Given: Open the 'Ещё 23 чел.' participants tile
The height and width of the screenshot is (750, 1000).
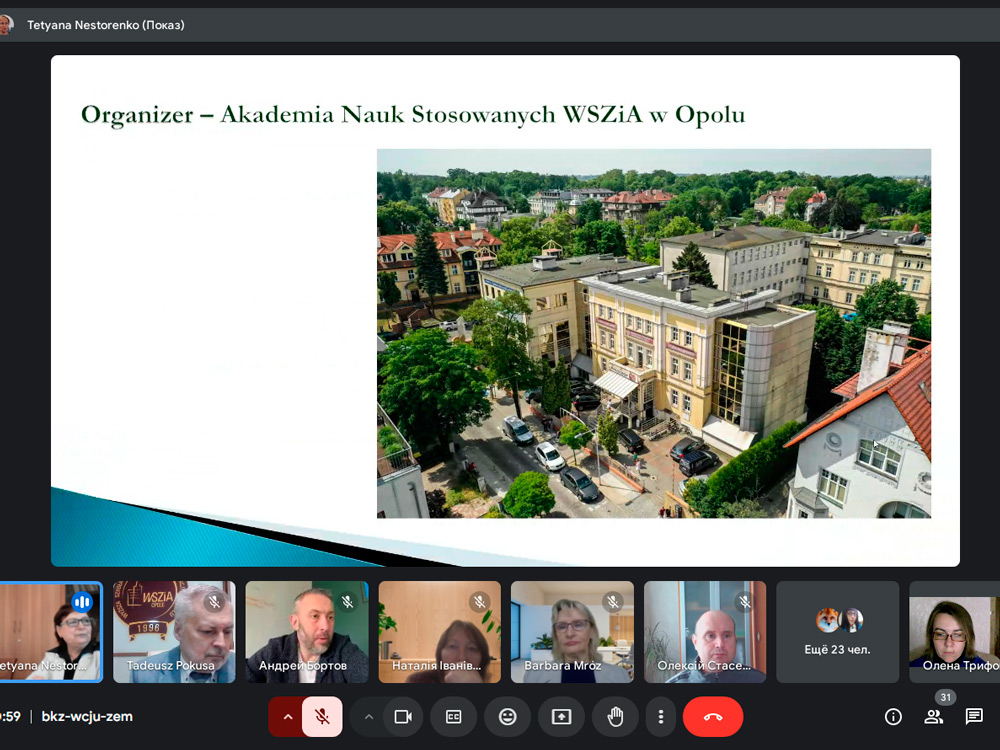Looking at the screenshot, I should tap(837, 632).
